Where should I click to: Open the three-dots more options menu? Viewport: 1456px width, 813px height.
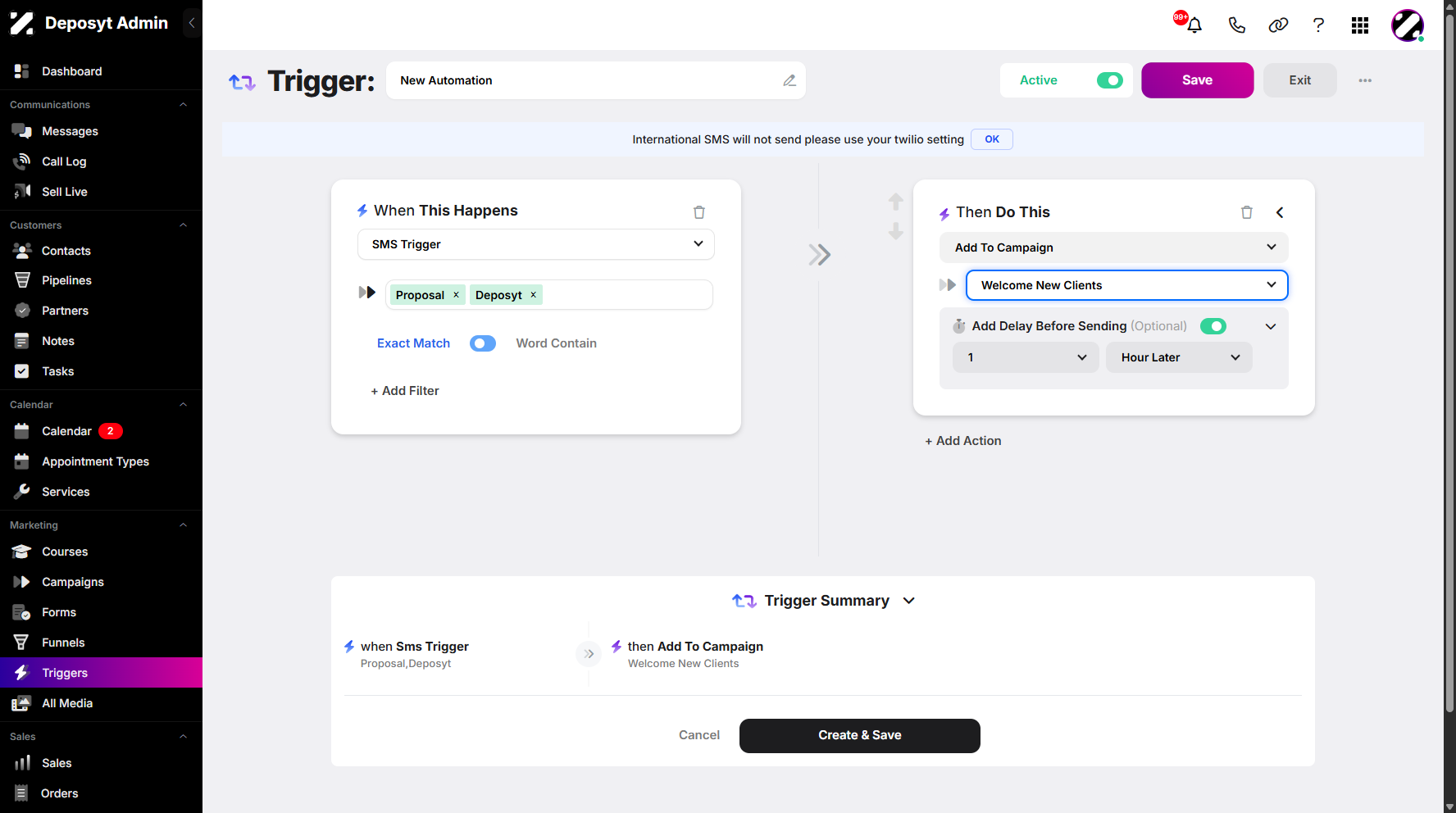(1365, 80)
